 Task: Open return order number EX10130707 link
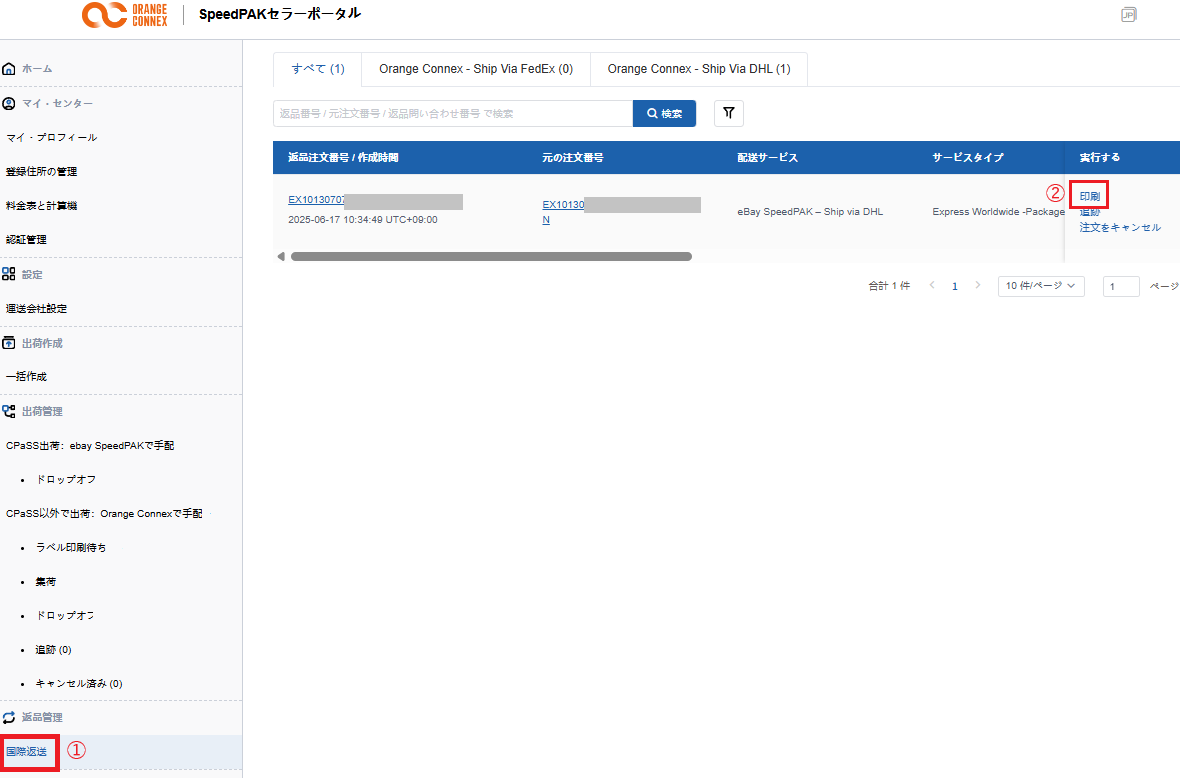click(317, 199)
